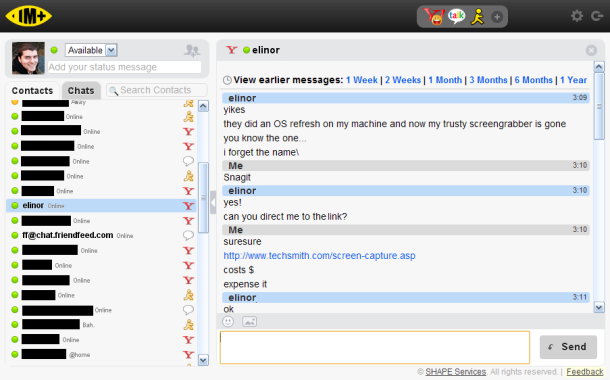Focus the Search Contacts field
This screenshot has height=380, width=610.
click(x=156, y=90)
